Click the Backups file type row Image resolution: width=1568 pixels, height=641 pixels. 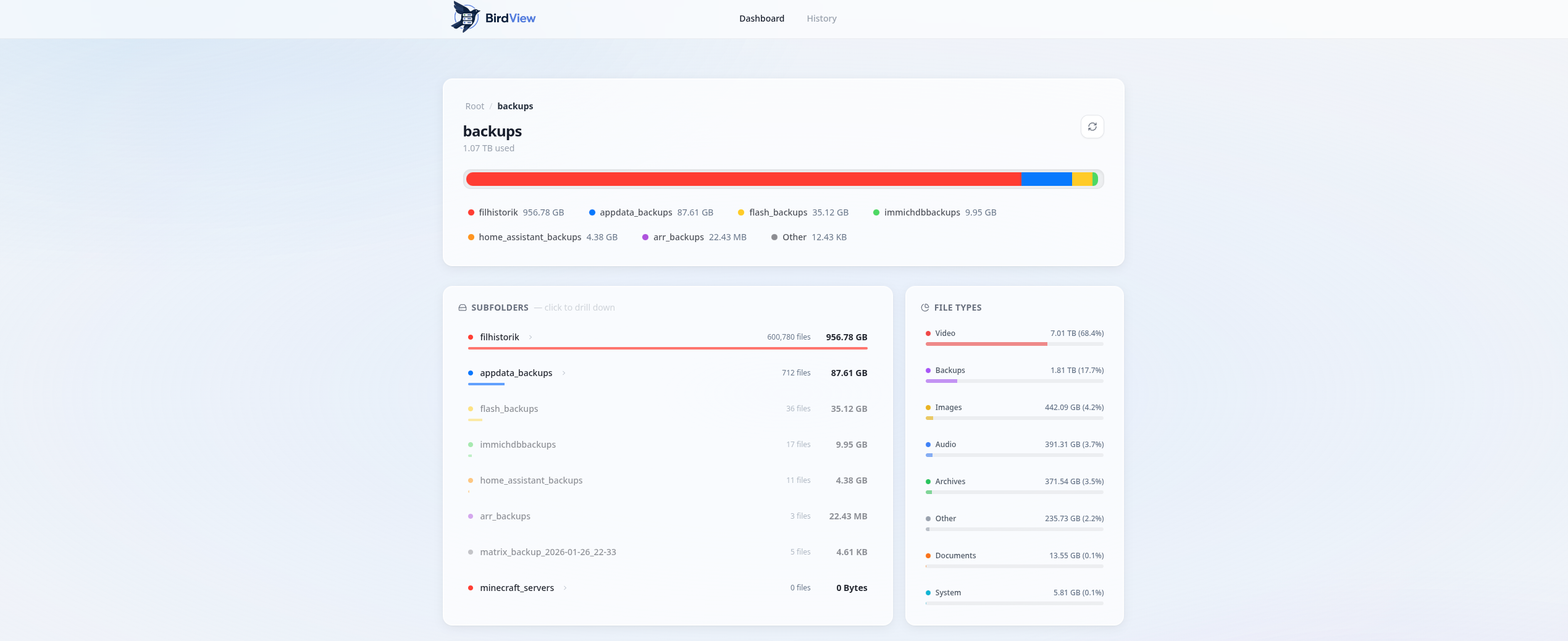[1015, 374]
